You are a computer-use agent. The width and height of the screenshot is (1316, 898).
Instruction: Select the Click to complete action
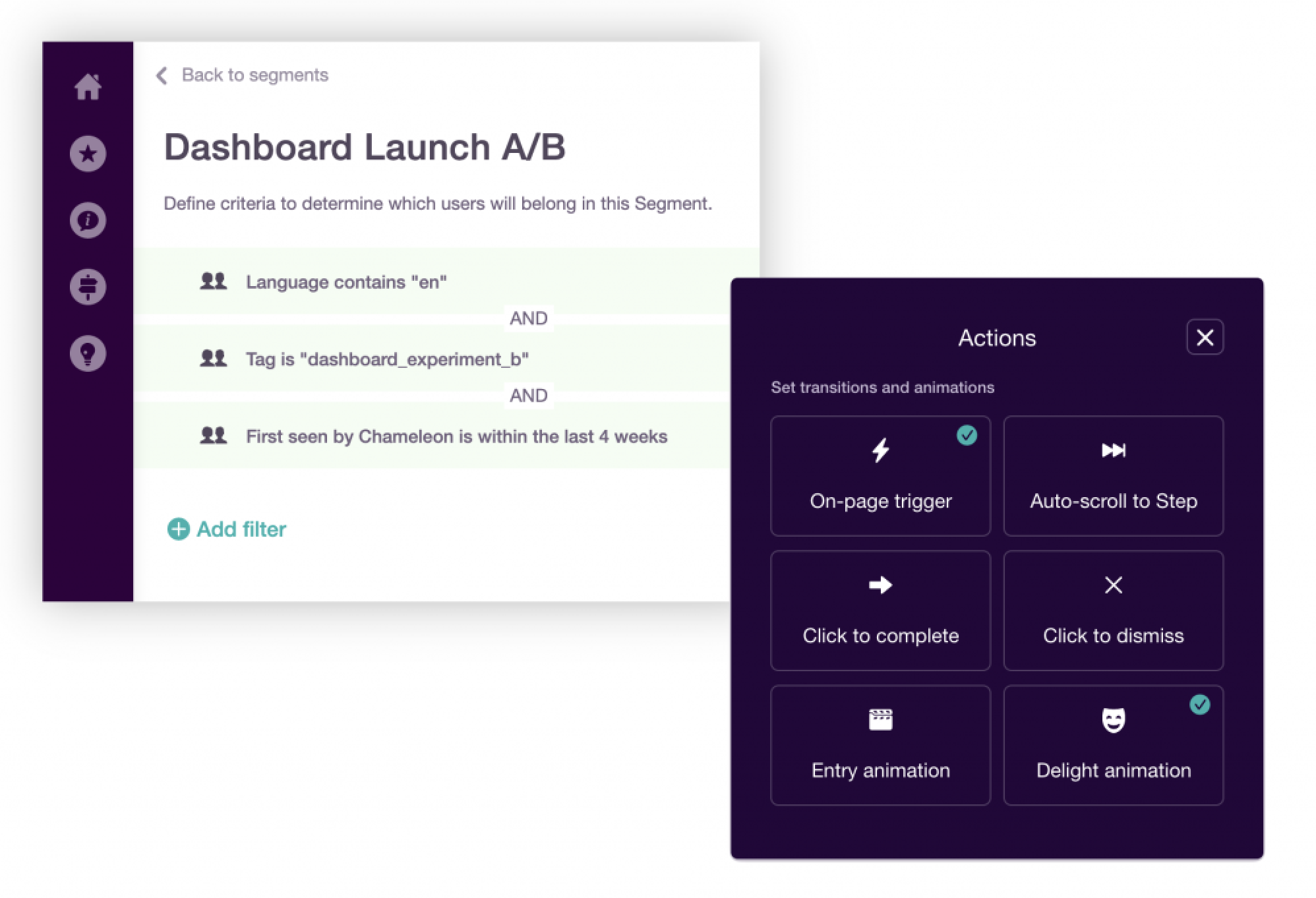pos(880,611)
